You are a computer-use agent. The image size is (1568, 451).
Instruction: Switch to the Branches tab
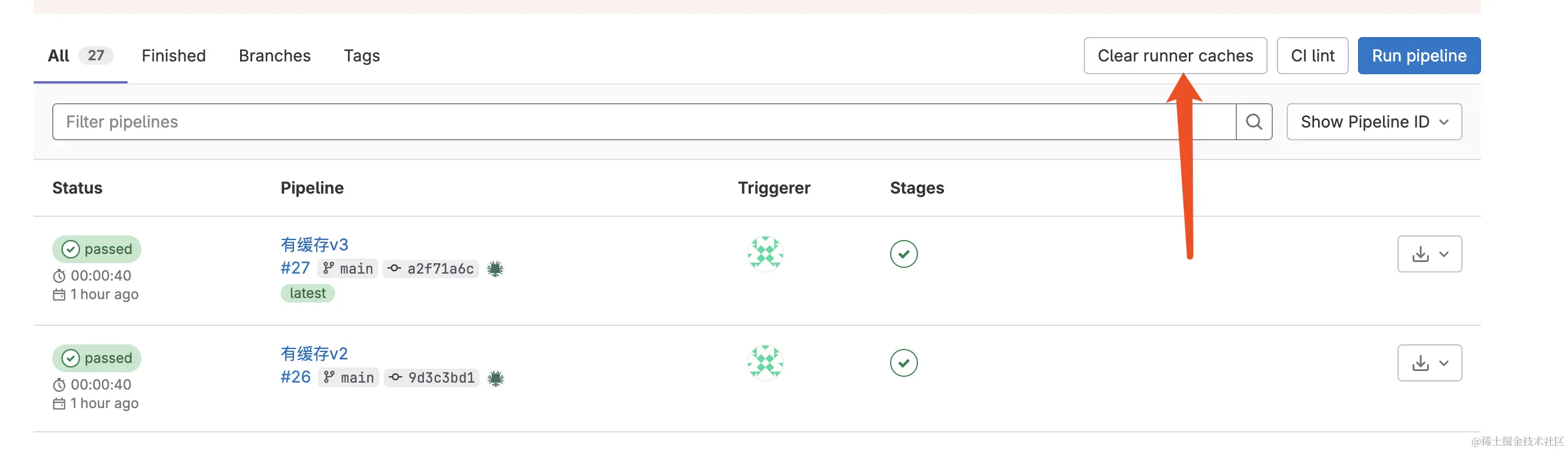click(274, 56)
